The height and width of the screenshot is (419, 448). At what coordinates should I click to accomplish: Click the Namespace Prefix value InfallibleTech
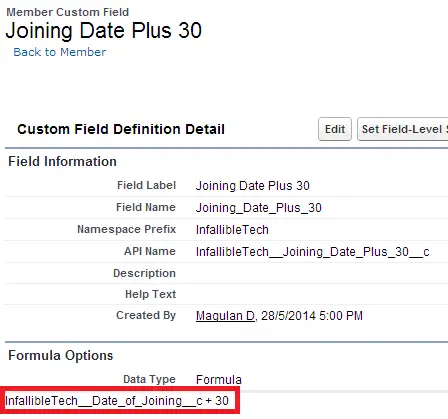tap(232, 230)
